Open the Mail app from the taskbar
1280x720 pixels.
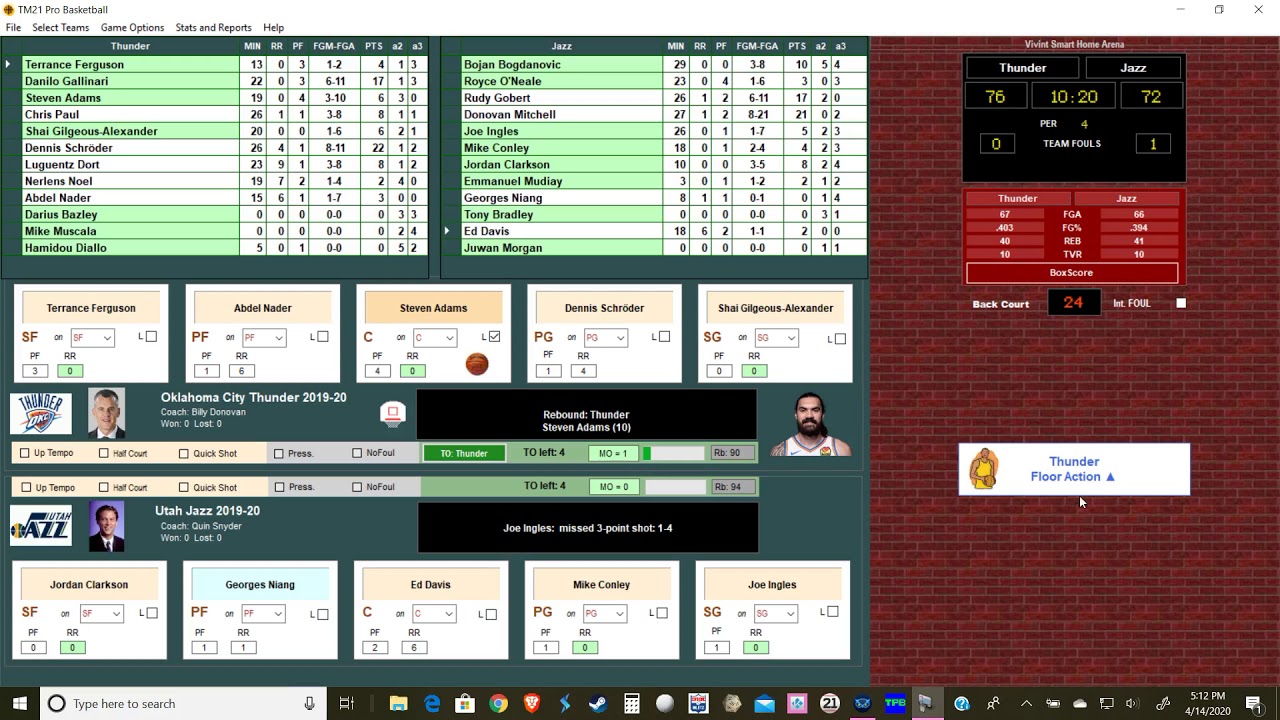(x=764, y=704)
